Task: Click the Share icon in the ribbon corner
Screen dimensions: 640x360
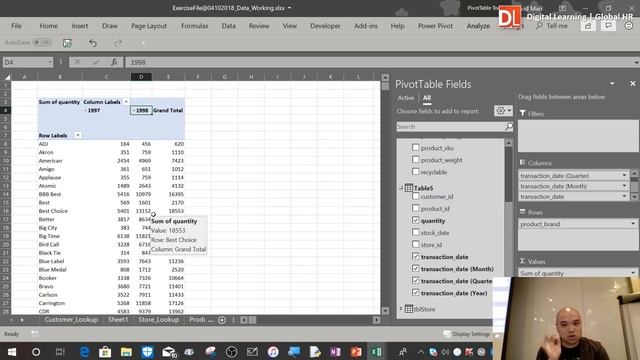Action: pyautogui.click(x=588, y=26)
